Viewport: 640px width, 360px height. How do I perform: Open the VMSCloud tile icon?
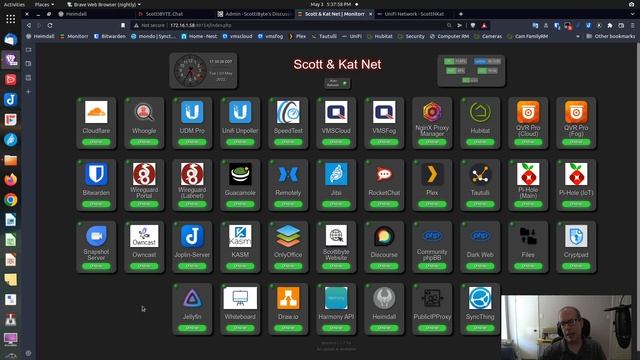click(336, 112)
